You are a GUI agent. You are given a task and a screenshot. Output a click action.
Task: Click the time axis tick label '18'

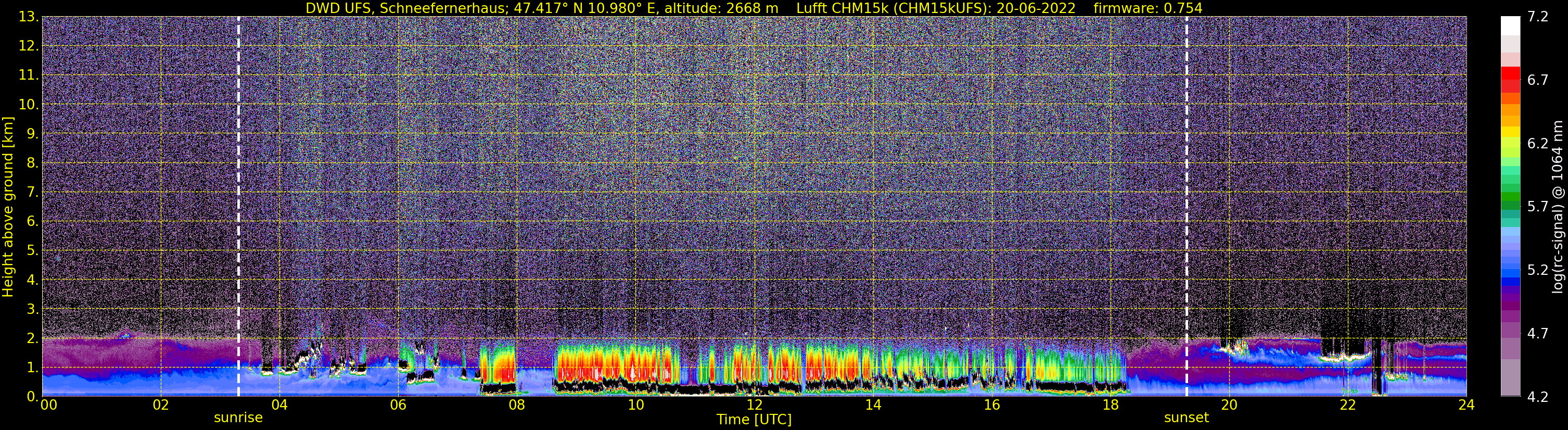tap(1110, 405)
